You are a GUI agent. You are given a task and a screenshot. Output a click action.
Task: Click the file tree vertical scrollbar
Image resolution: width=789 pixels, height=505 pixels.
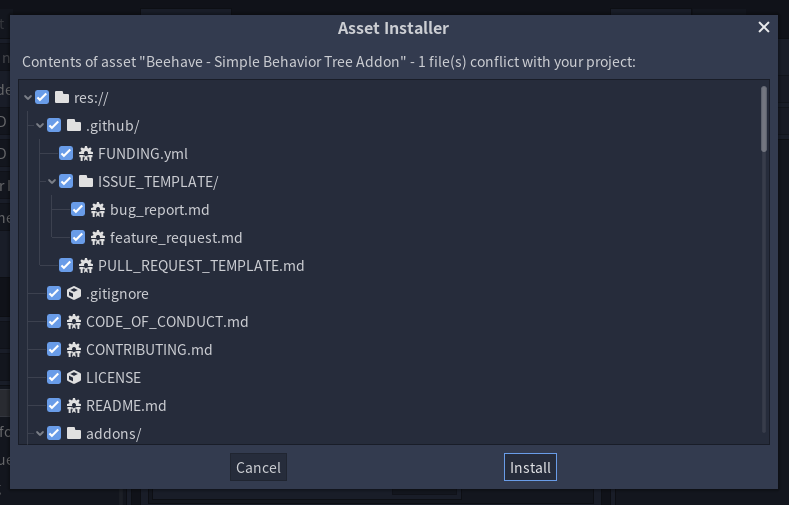point(764,259)
